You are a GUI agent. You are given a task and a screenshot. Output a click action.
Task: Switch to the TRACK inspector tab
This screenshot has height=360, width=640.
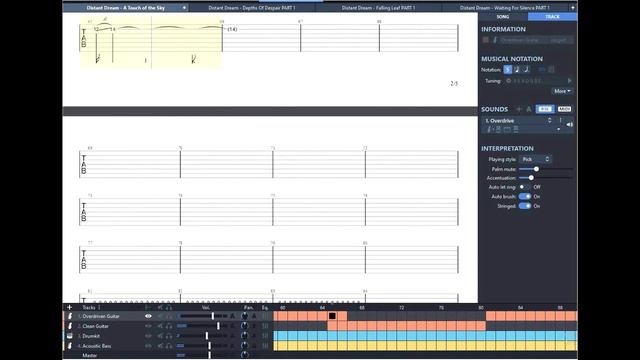pos(552,17)
